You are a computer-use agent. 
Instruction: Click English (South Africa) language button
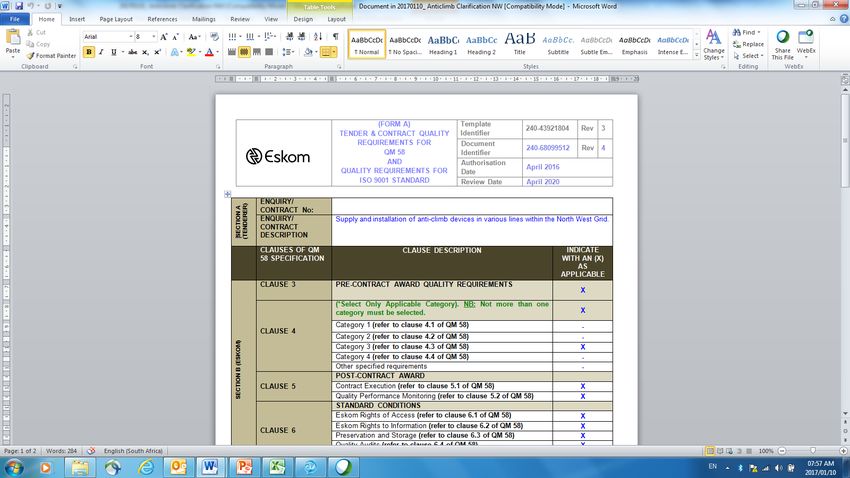[133, 451]
